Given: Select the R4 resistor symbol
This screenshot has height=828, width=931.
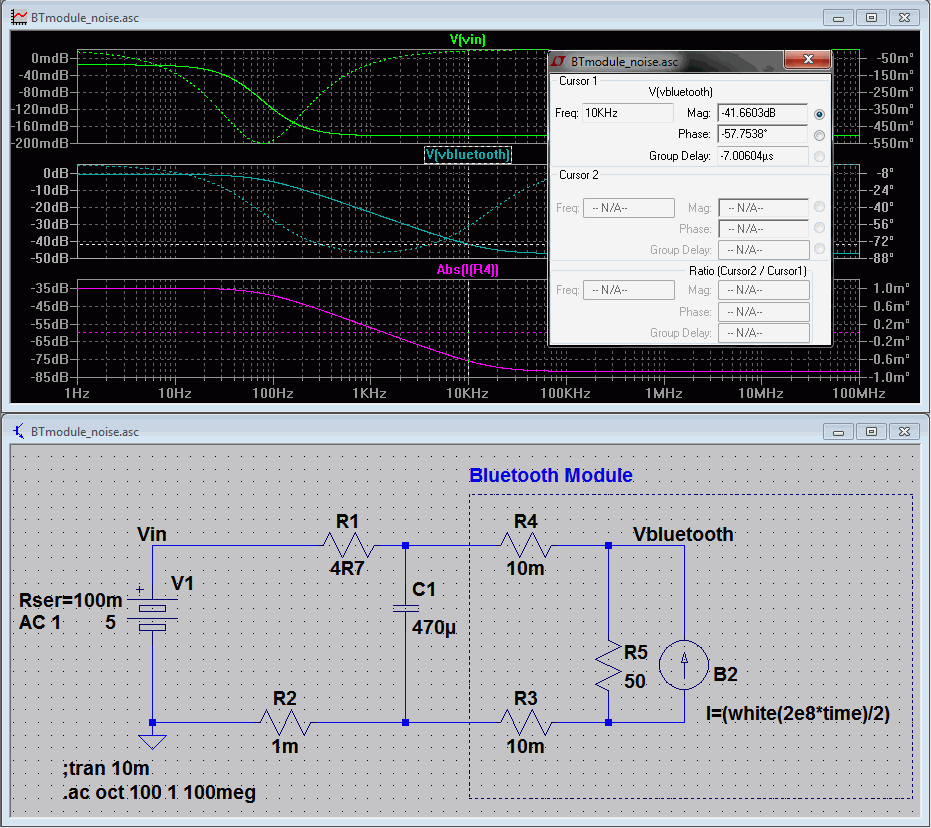Looking at the screenshot, I should 525,546.
